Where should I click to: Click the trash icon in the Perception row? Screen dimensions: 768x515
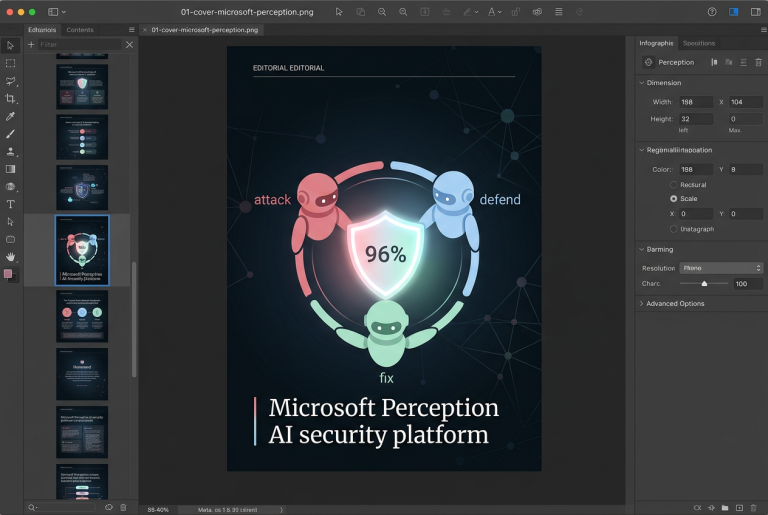tap(758, 62)
